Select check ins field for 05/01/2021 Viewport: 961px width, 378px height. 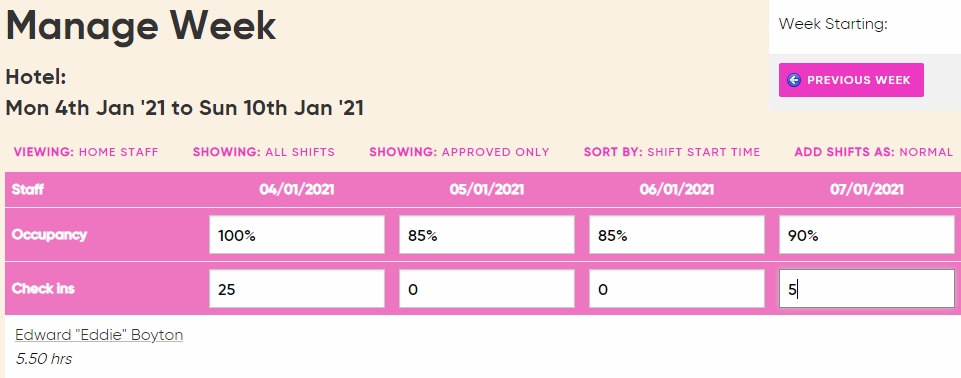tap(487, 289)
